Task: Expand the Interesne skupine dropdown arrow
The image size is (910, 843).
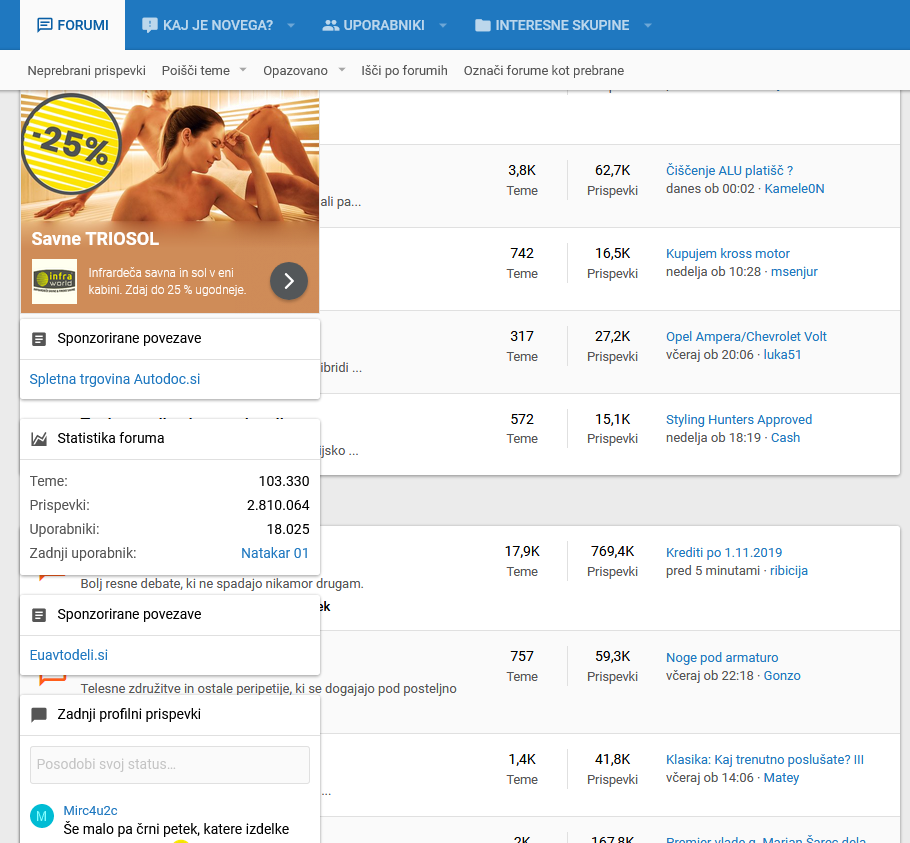Action: click(x=648, y=26)
